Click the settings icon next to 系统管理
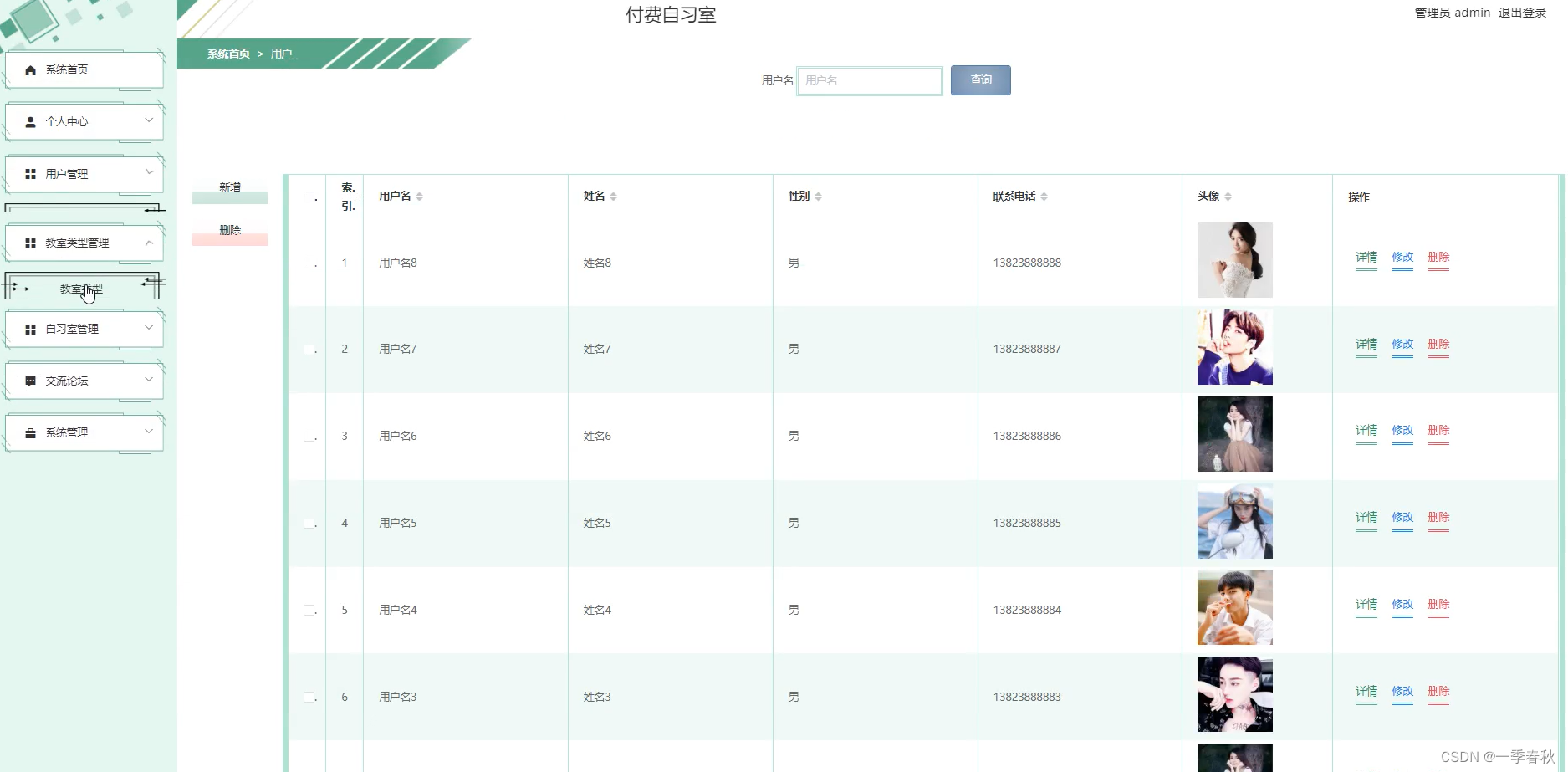The image size is (1568, 772). pyautogui.click(x=31, y=432)
